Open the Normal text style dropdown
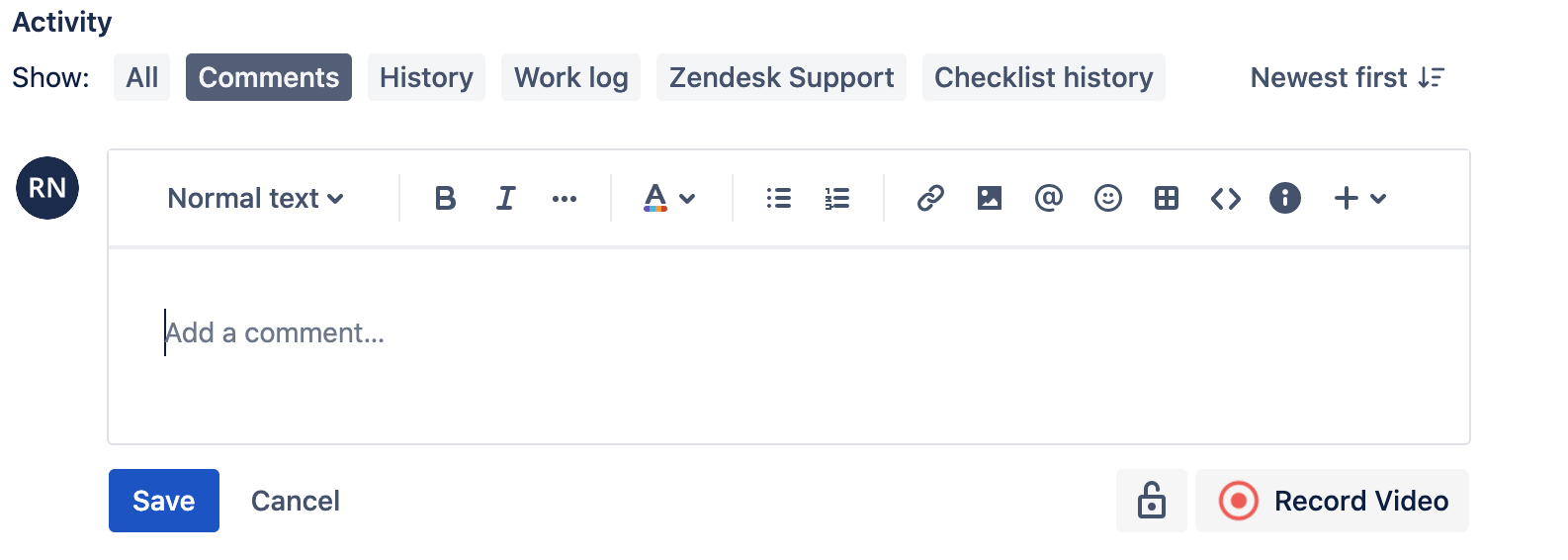 pos(255,199)
